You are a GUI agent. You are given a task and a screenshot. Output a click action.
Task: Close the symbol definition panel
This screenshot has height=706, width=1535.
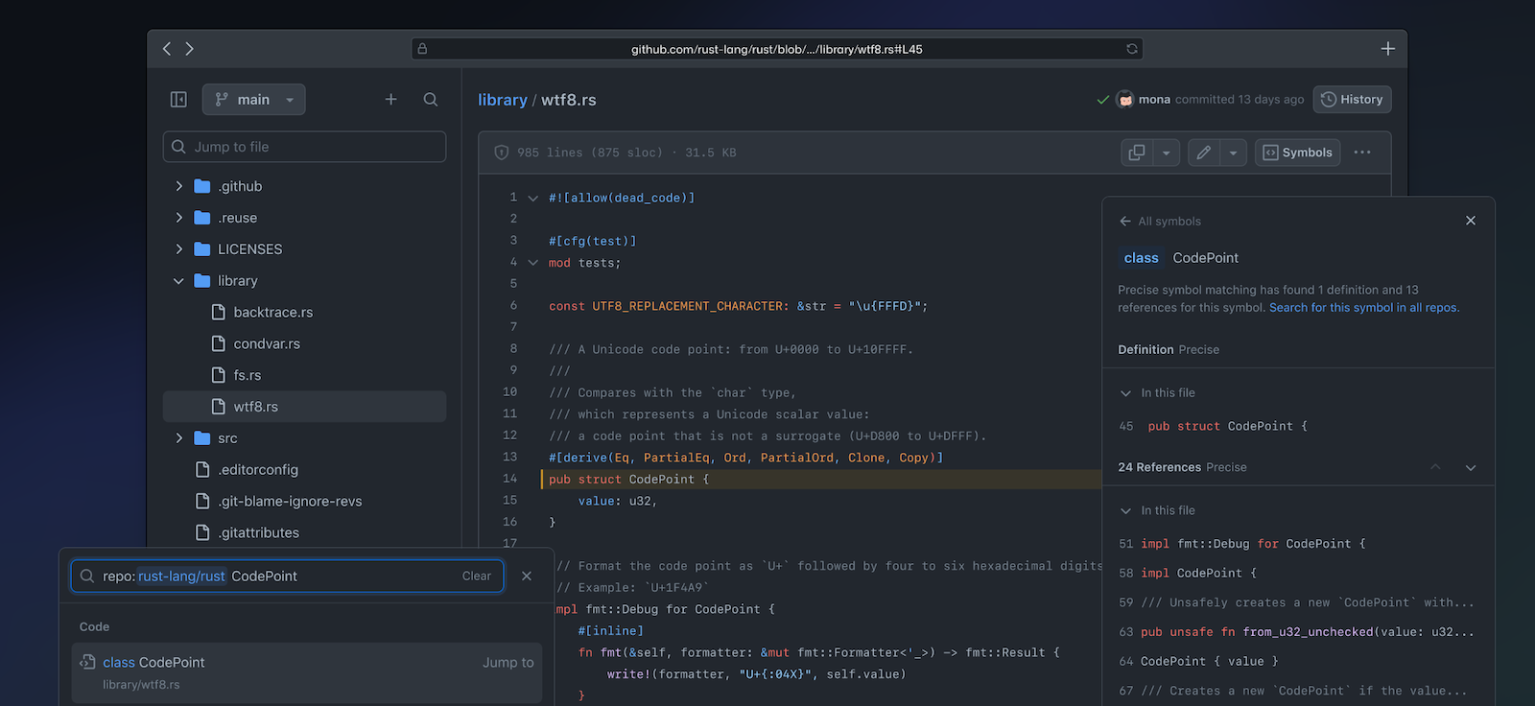(1470, 220)
